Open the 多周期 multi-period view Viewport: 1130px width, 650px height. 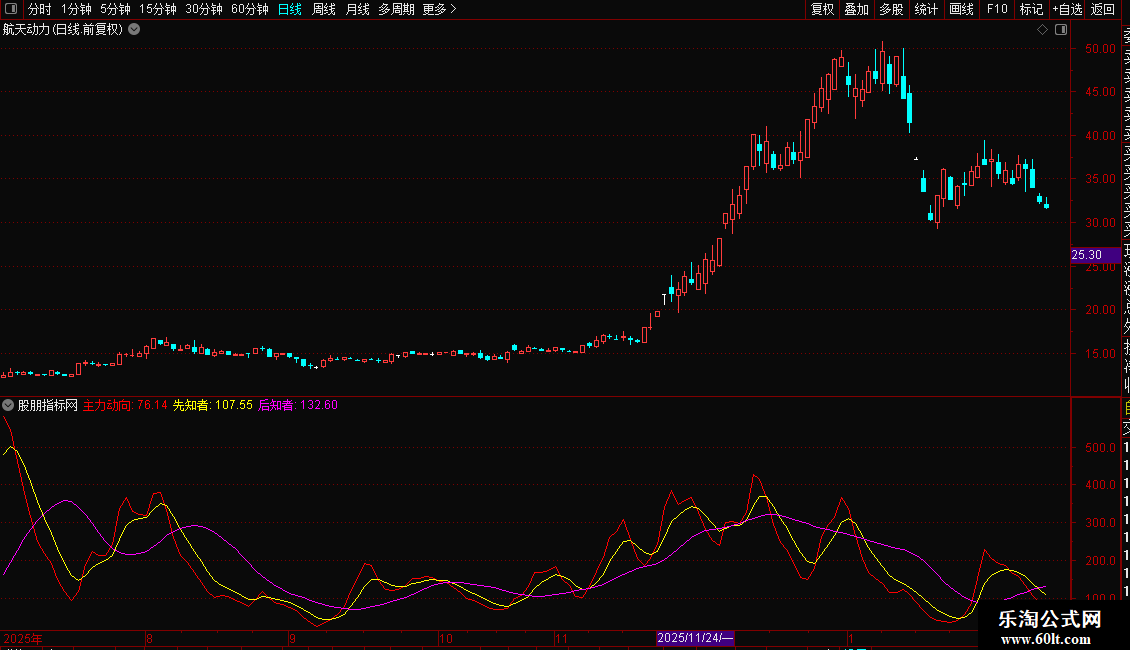pyautogui.click(x=396, y=9)
